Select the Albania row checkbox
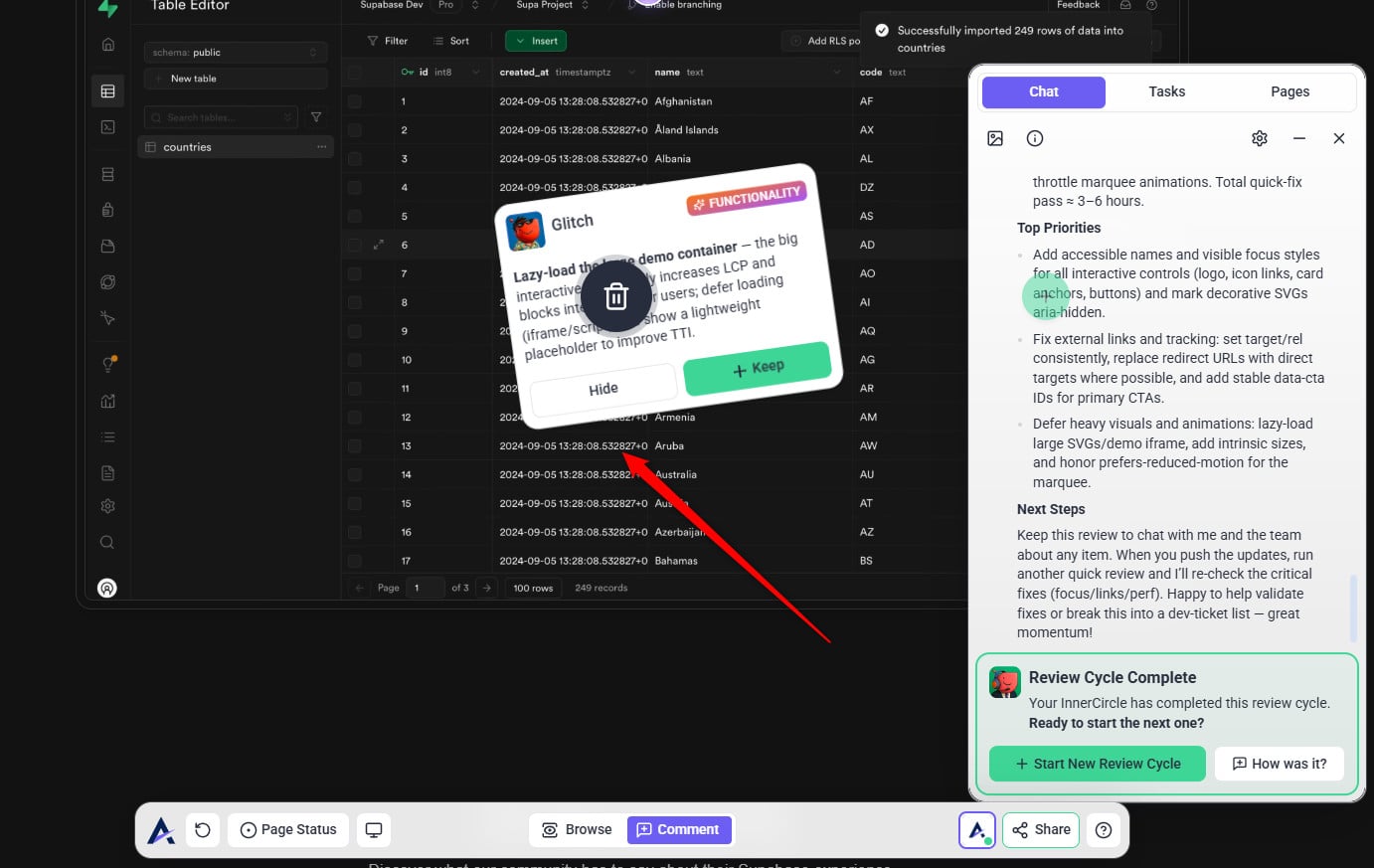The width and height of the screenshot is (1374, 868). pos(355,159)
